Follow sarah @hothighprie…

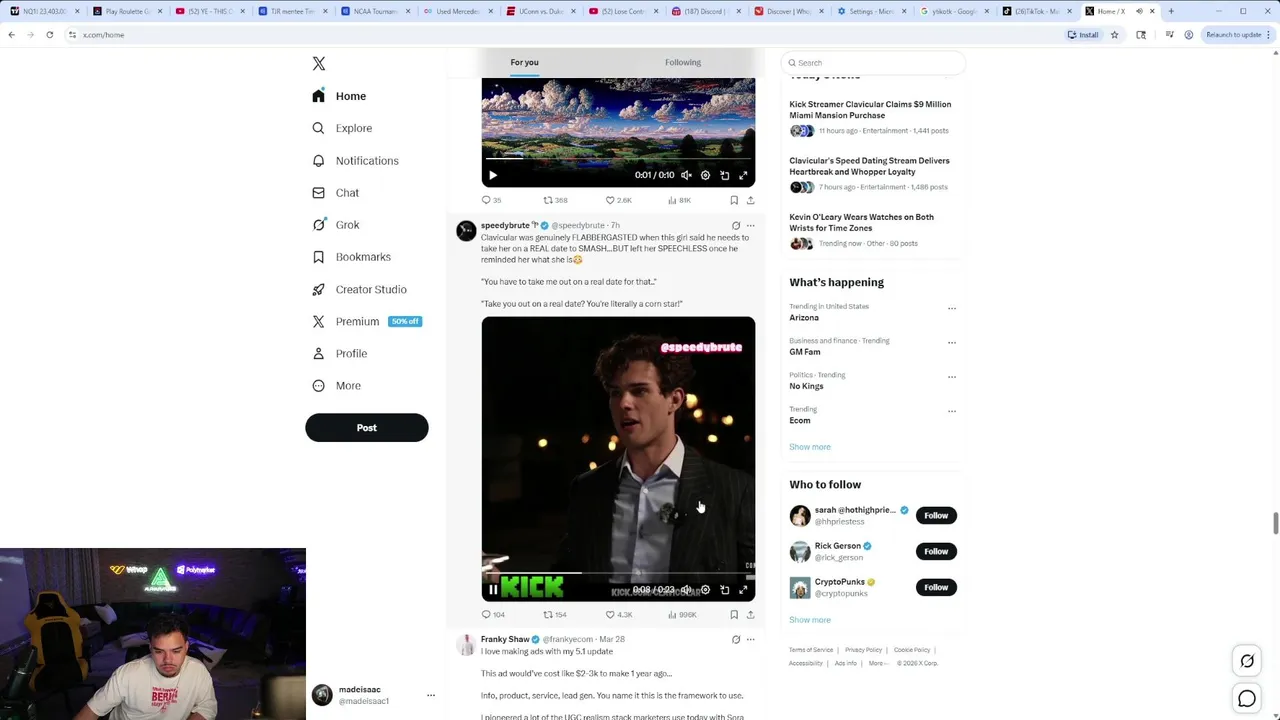pos(936,515)
